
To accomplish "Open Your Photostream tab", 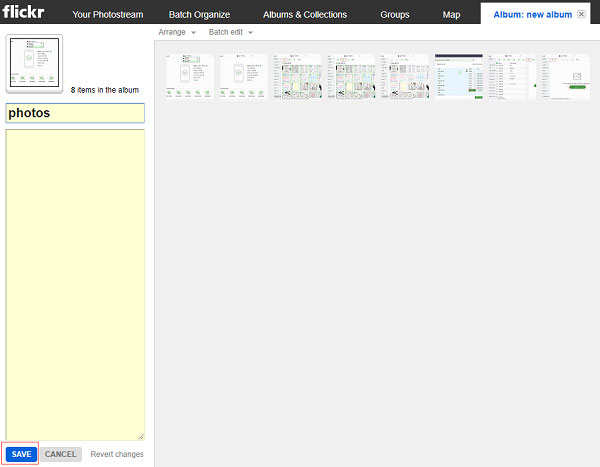I will click(108, 15).
